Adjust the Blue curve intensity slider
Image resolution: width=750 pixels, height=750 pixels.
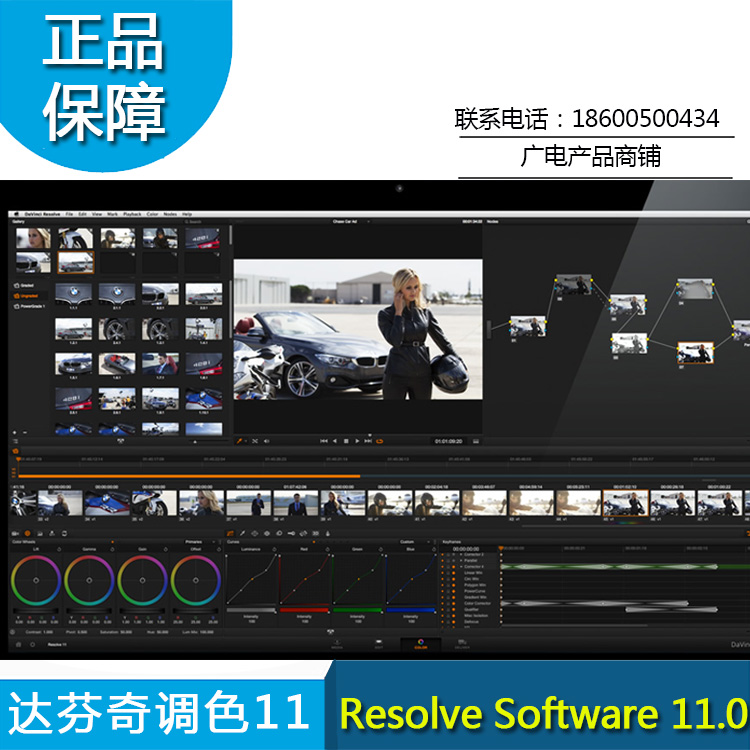tap(411, 610)
